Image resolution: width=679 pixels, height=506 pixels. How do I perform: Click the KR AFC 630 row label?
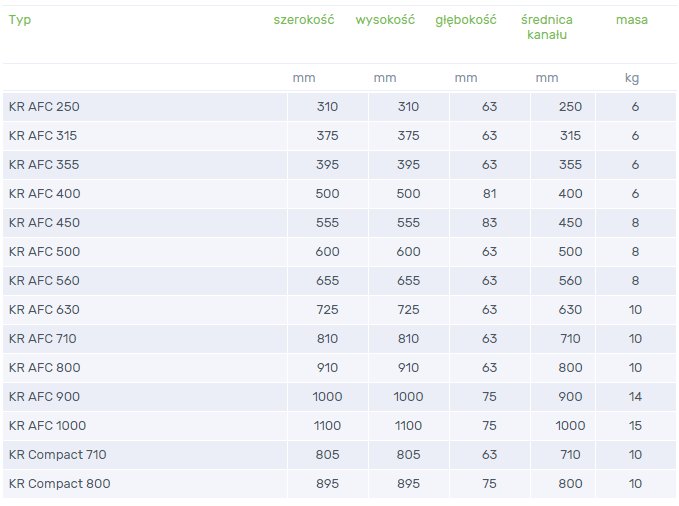44,310
